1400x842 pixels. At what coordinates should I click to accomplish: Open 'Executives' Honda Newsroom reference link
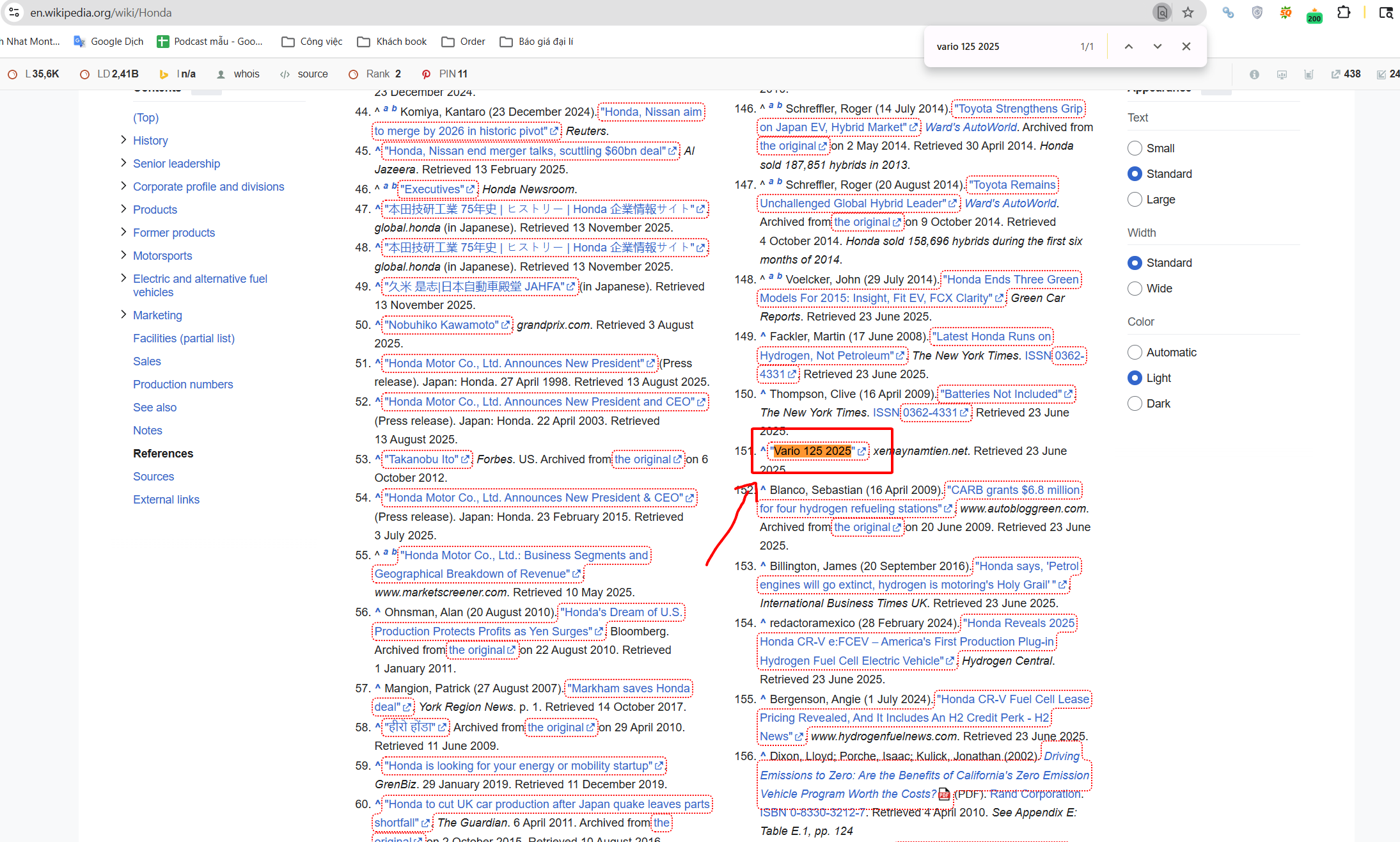click(x=439, y=189)
